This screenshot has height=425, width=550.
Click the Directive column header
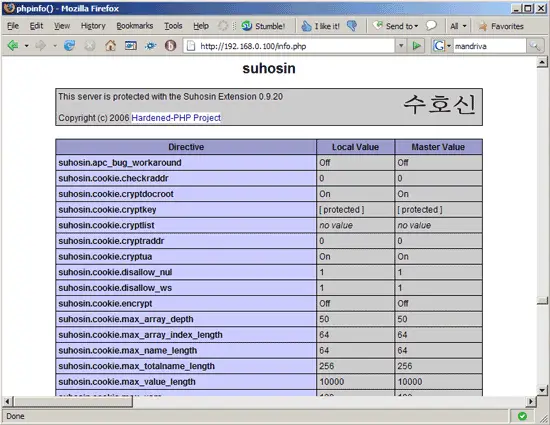(x=186, y=147)
